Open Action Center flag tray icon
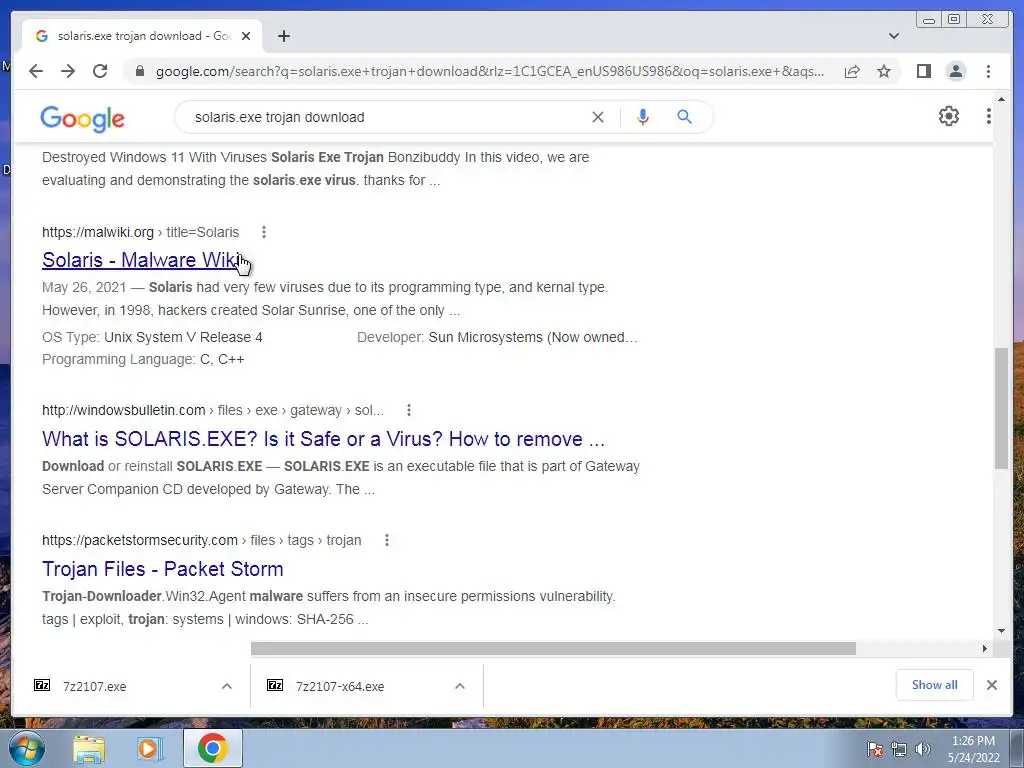 click(874, 749)
